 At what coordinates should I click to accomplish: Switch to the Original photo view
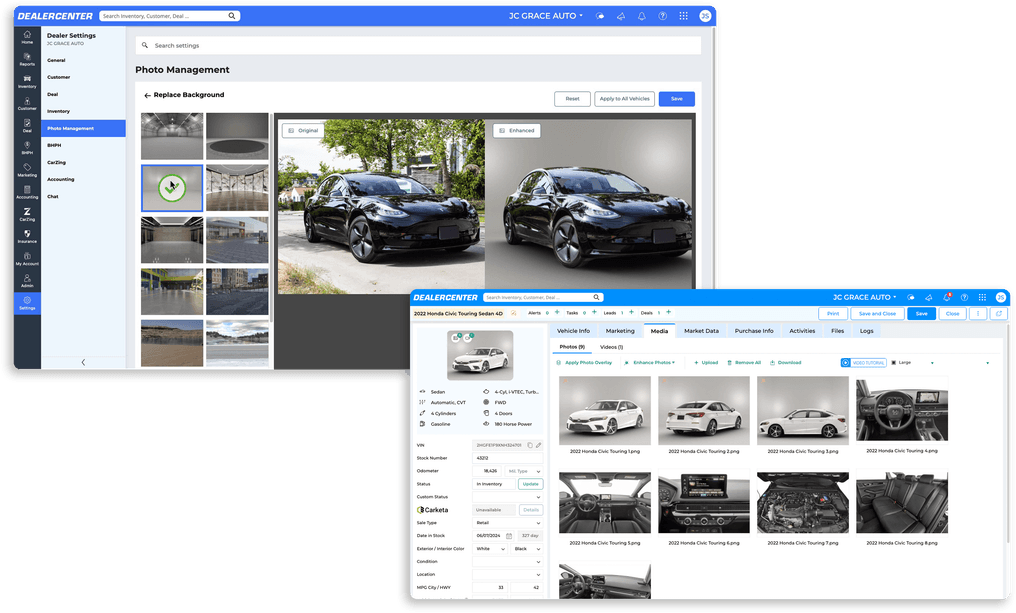pyautogui.click(x=301, y=130)
